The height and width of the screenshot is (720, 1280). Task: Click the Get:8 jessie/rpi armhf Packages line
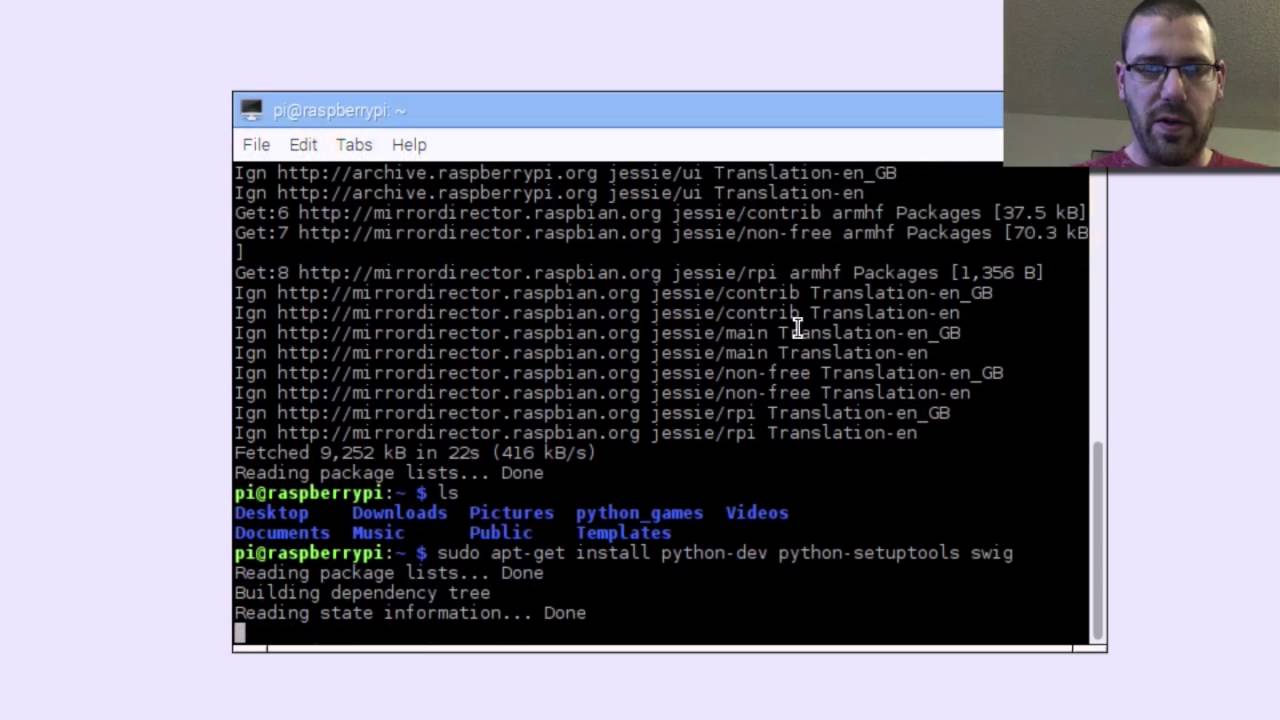[x=639, y=273]
